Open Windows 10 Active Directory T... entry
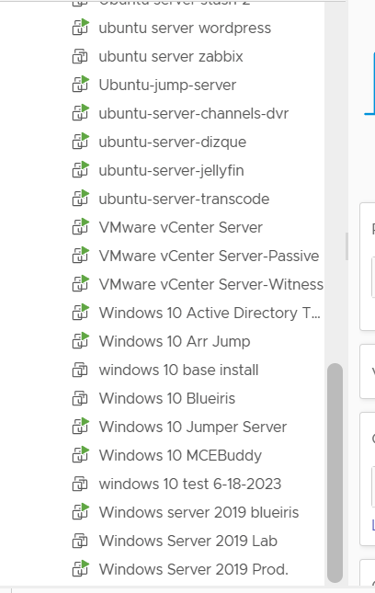 [210, 313]
